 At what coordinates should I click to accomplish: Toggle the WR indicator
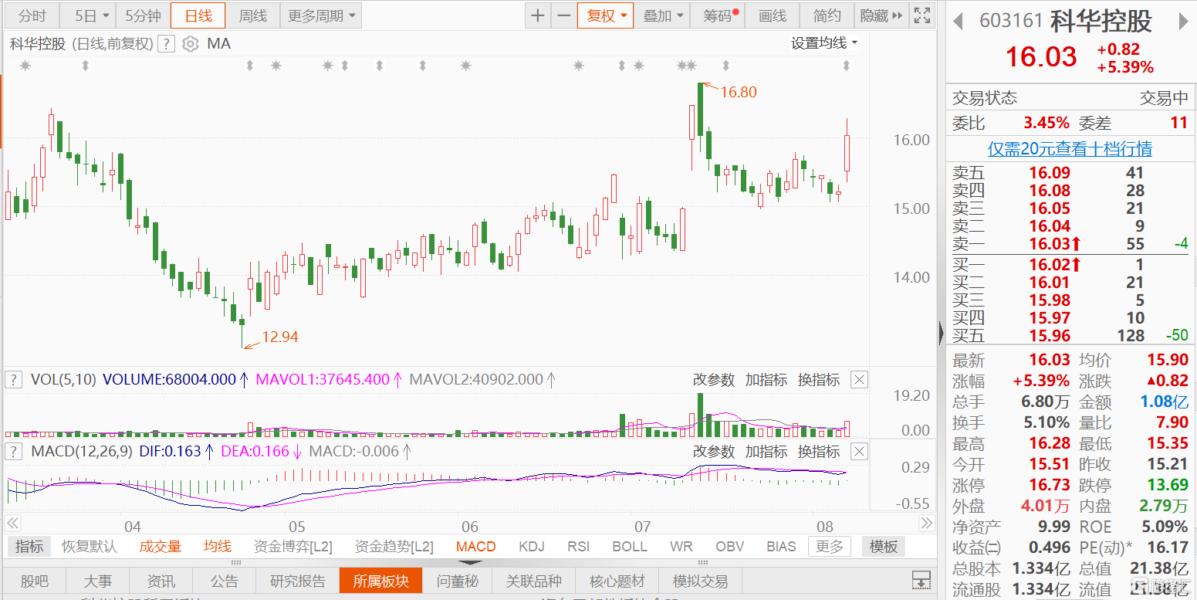click(681, 547)
